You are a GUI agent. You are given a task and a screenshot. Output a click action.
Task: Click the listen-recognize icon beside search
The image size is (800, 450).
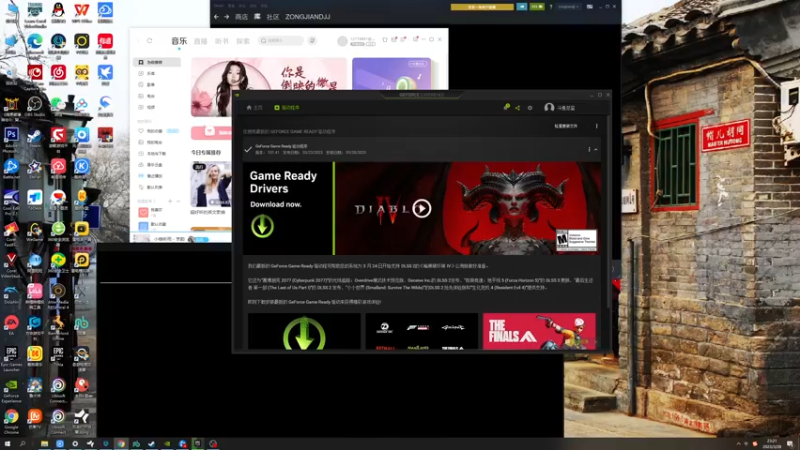click(x=312, y=41)
